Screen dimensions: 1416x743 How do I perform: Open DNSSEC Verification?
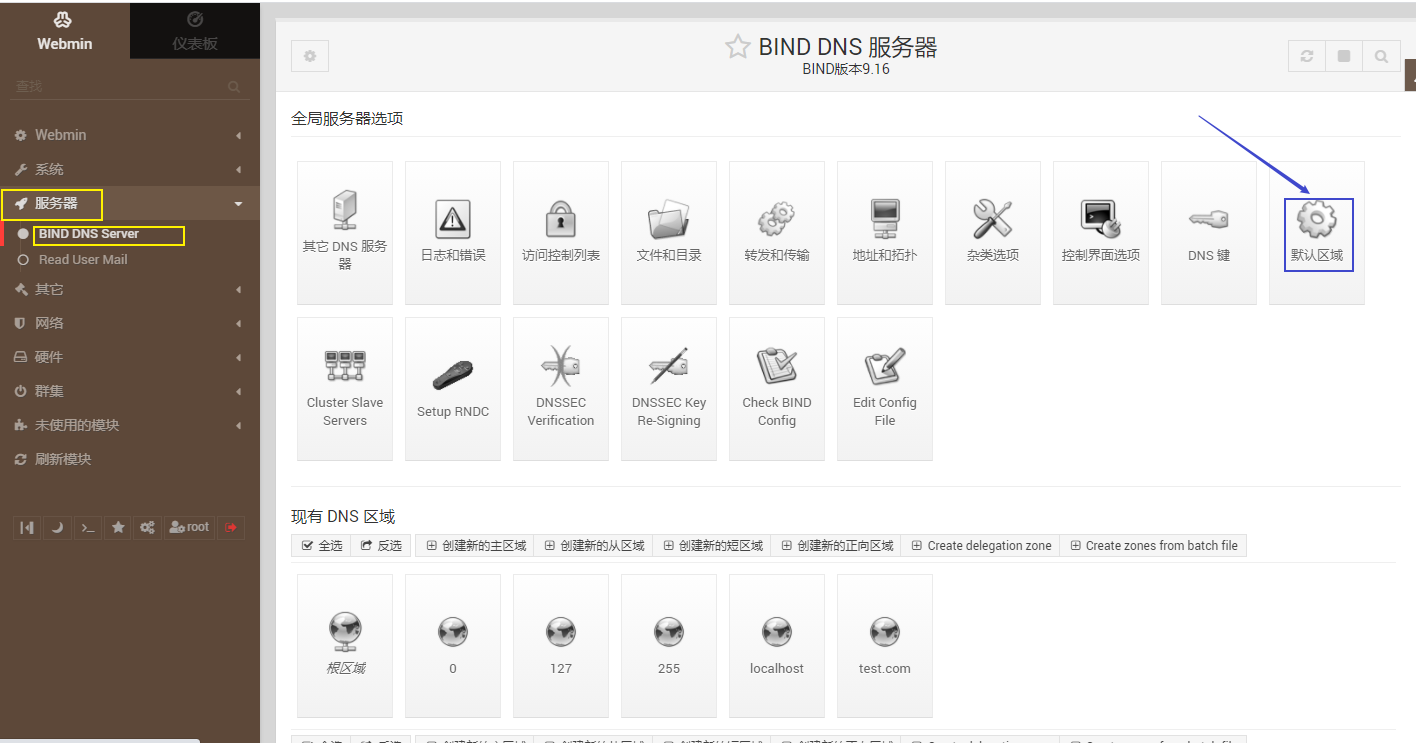pyautogui.click(x=561, y=389)
